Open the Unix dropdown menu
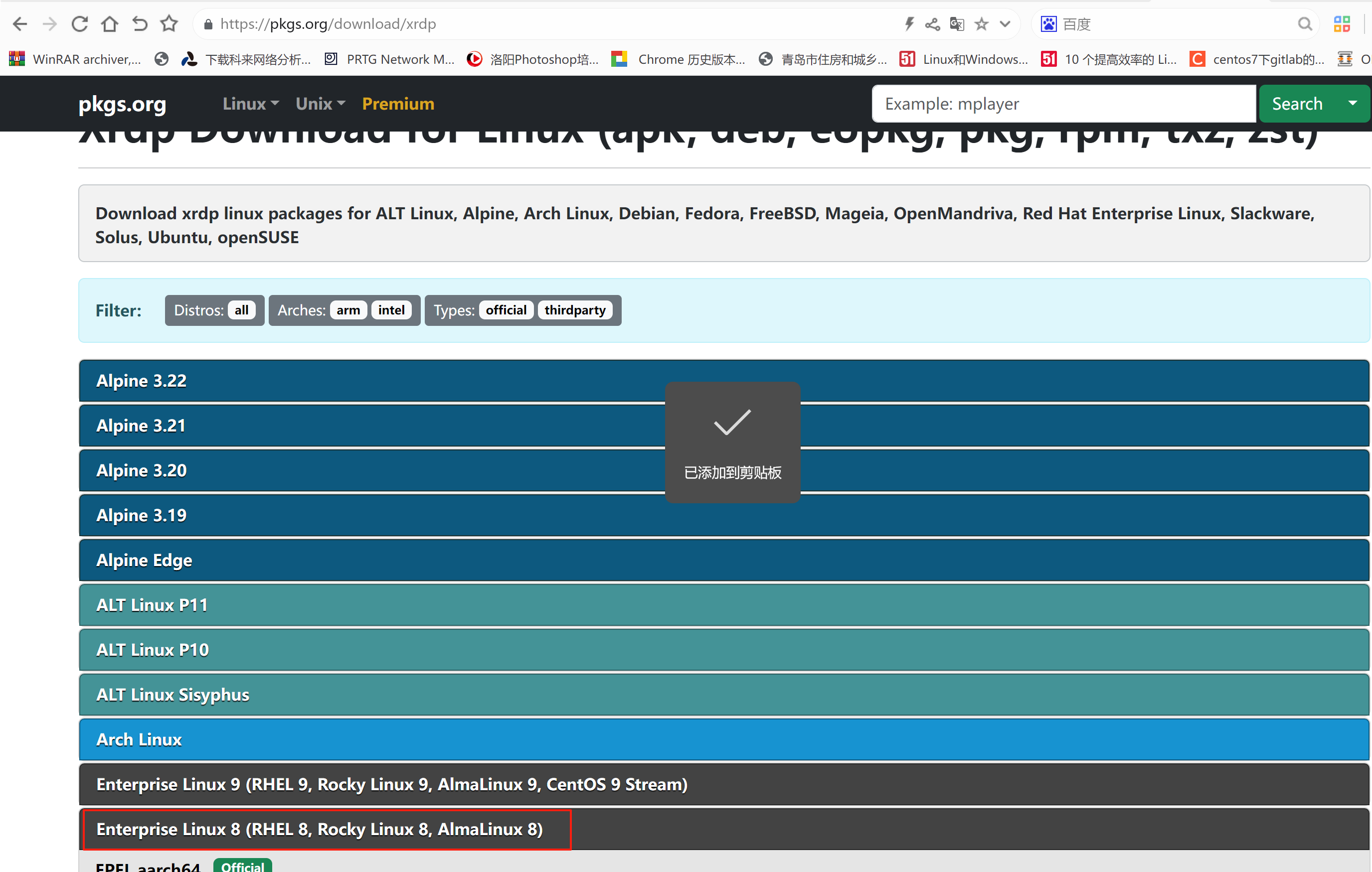Viewport: 1372px width, 872px height. 320,104
